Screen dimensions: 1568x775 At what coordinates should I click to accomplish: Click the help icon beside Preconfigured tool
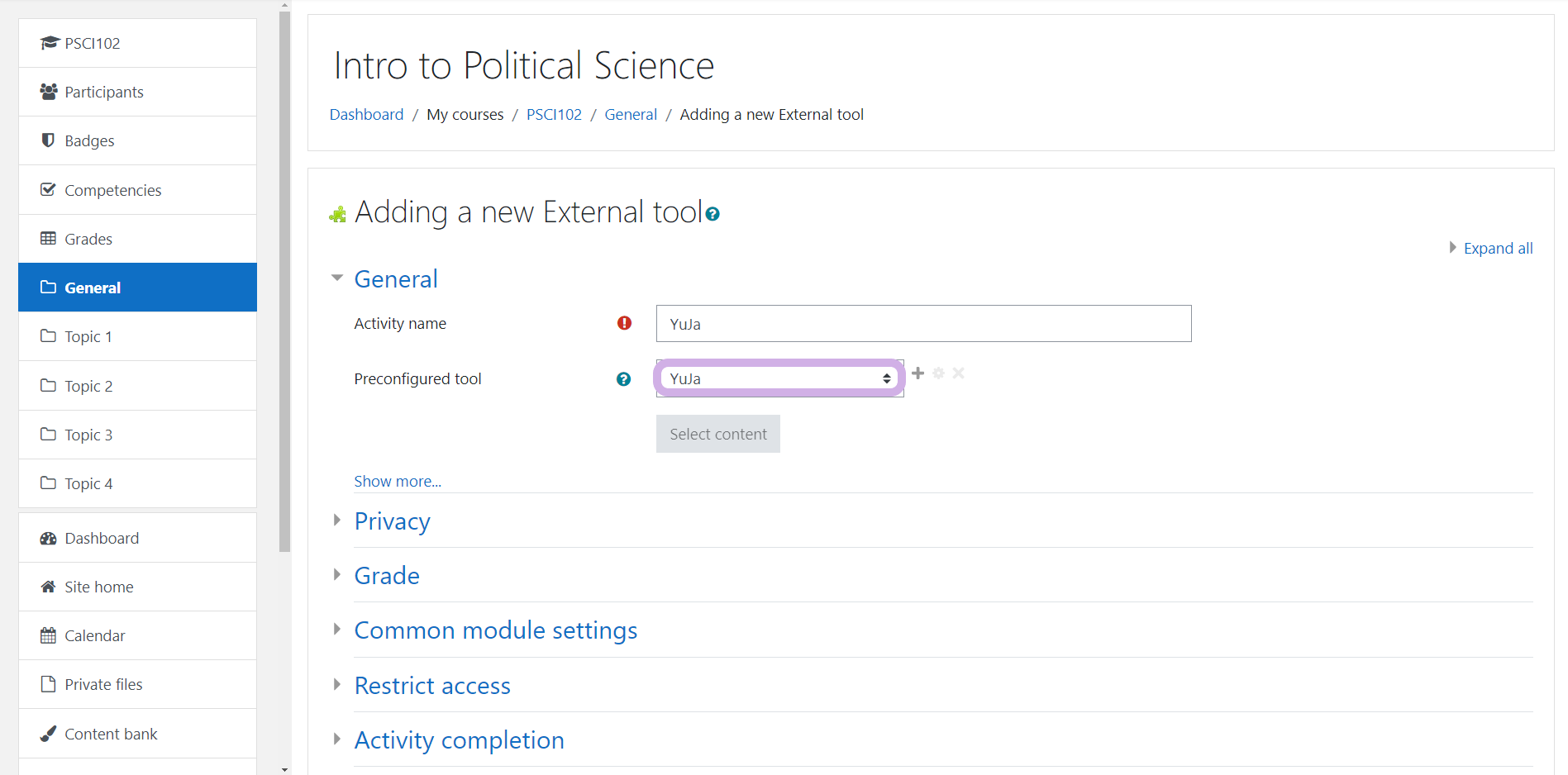point(623,379)
